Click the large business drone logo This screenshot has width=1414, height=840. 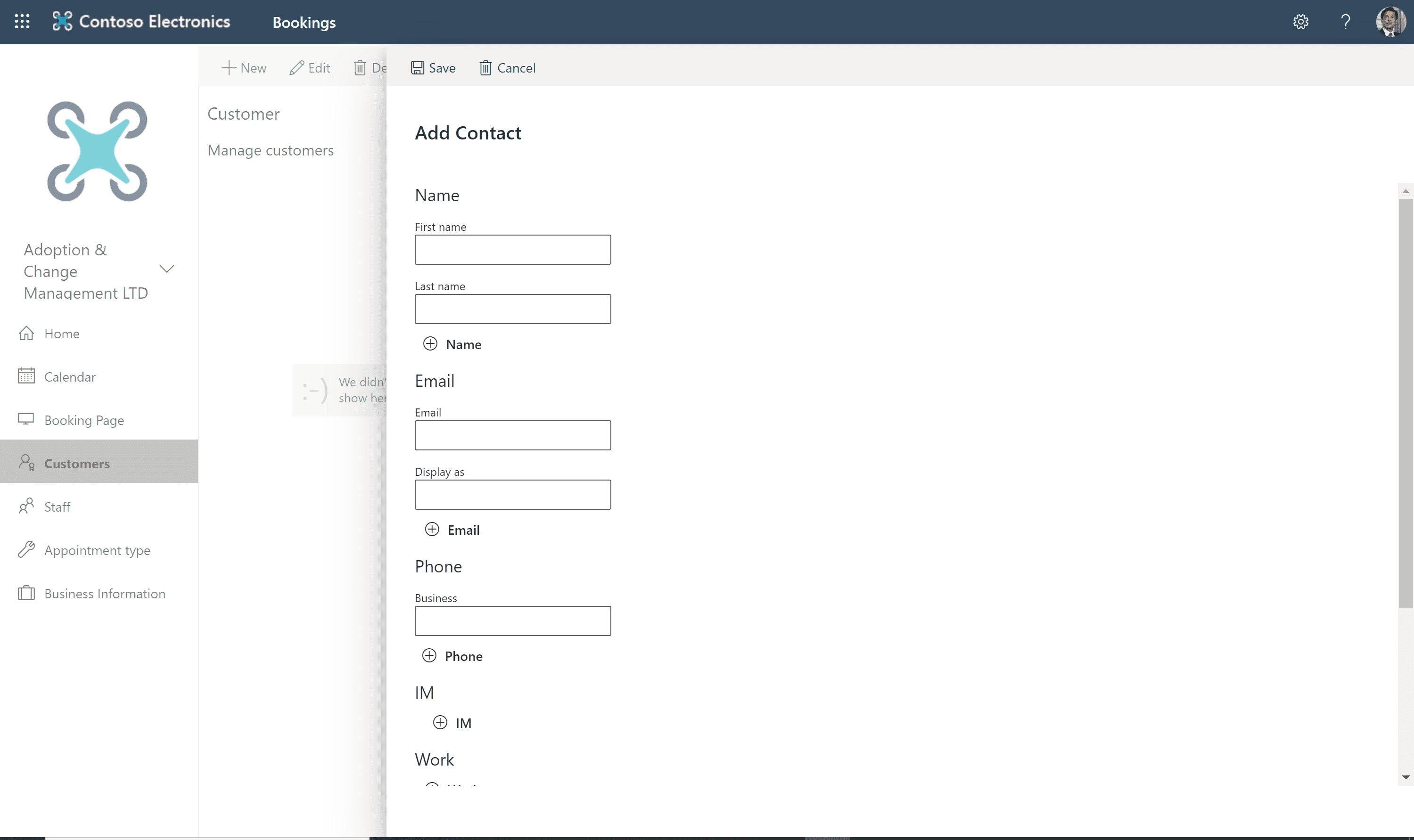tap(97, 151)
